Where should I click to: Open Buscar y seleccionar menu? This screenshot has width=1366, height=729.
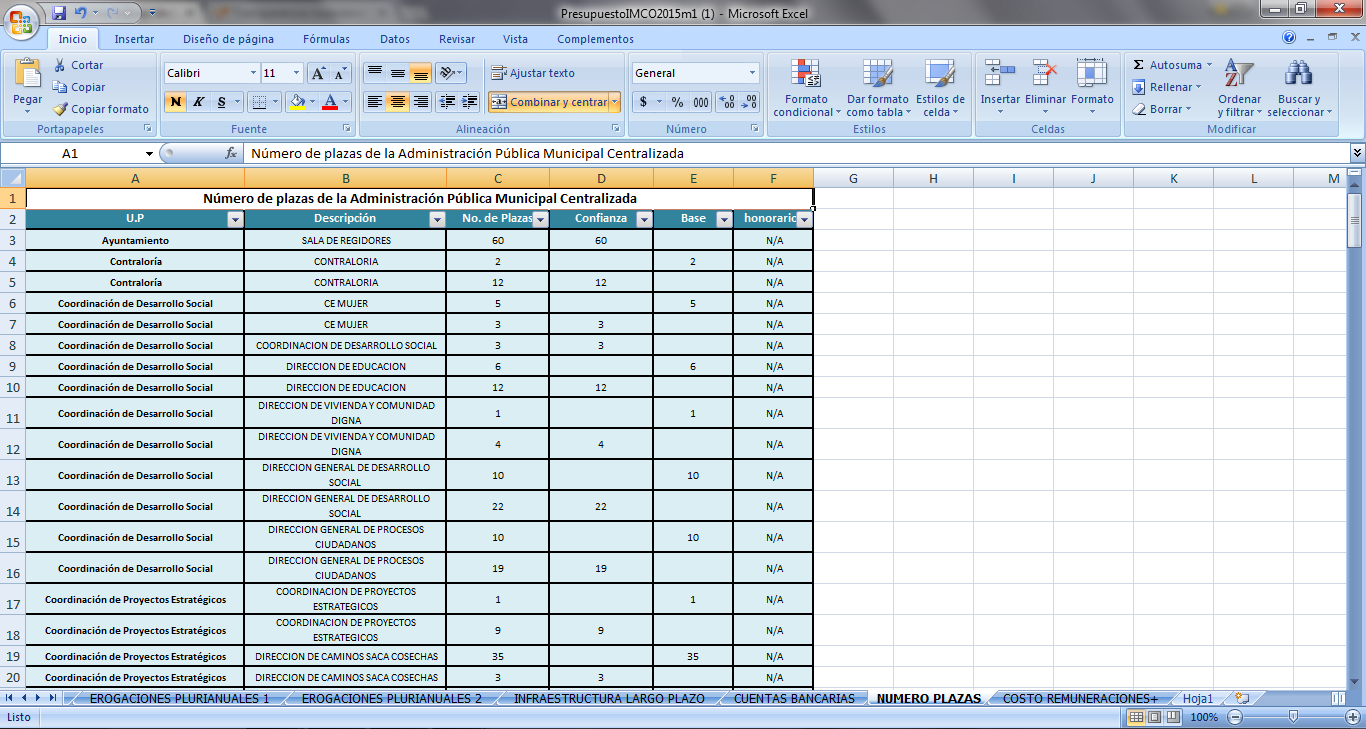[1299, 88]
